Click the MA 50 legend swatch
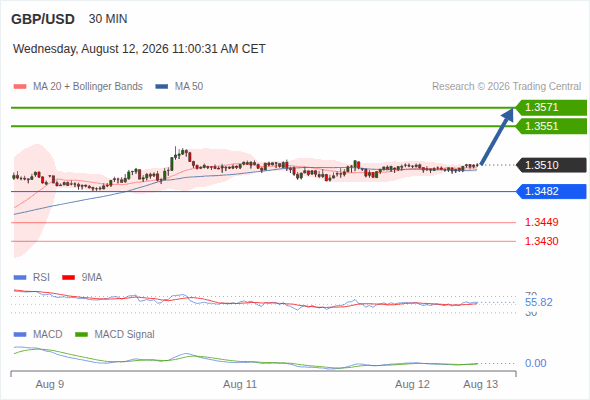Screen dimensions: 590x400 pos(162,87)
